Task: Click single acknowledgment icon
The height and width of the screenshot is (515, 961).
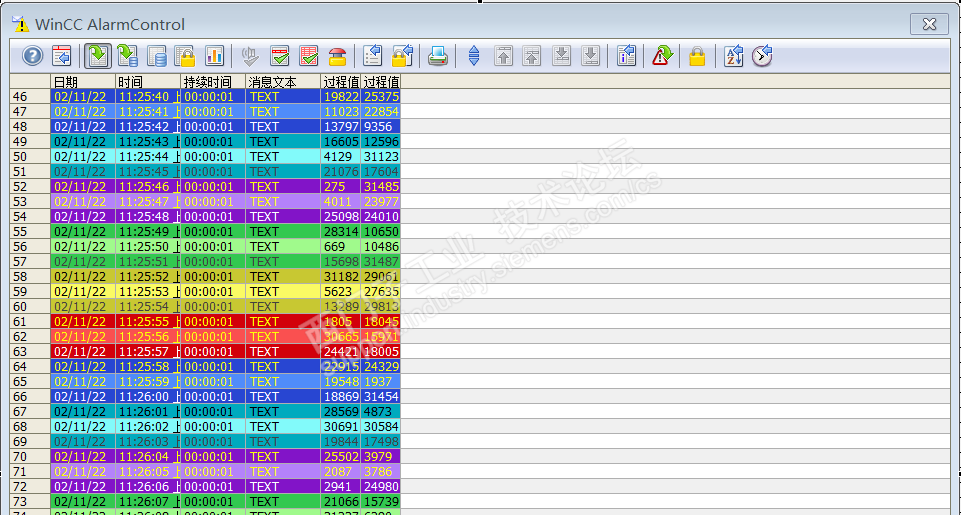Action: pyautogui.click(x=280, y=56)
